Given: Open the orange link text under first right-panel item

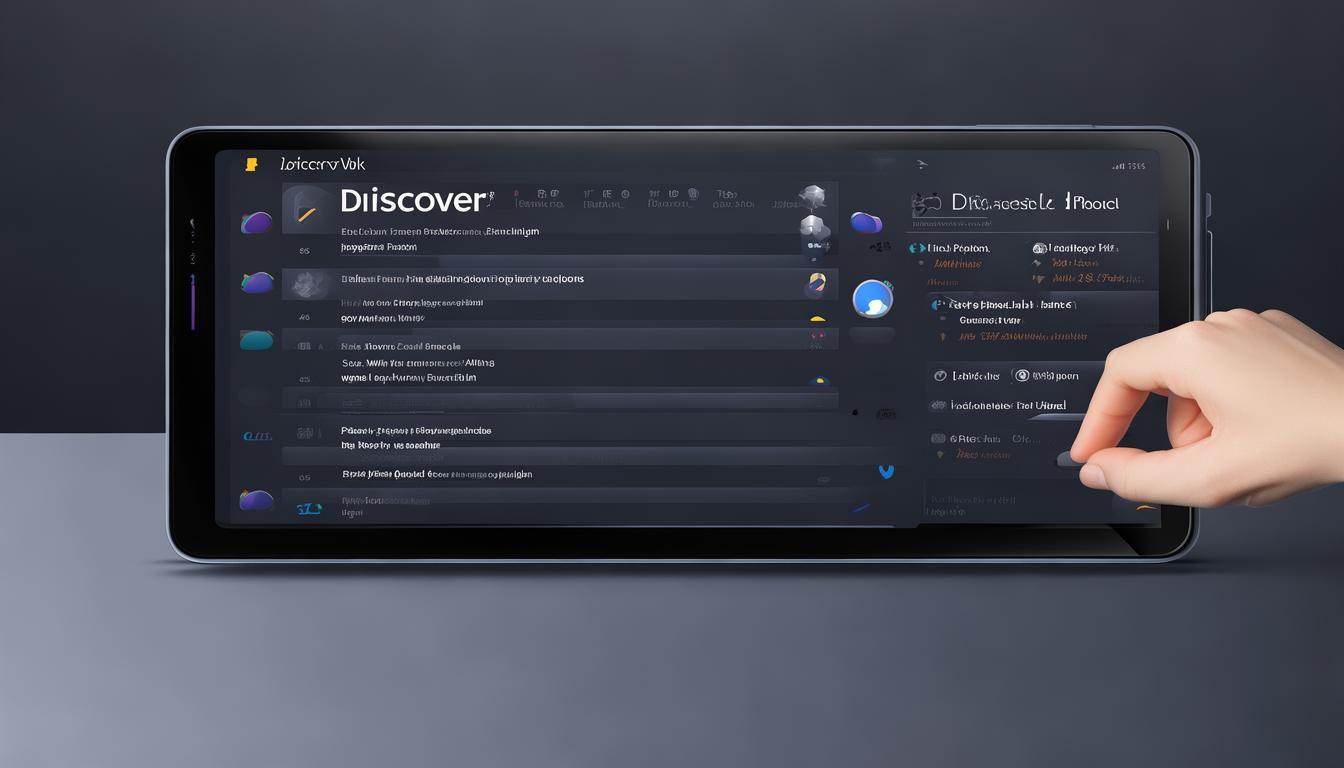Looking at the screenshot, I should click(x=957, y=264).
